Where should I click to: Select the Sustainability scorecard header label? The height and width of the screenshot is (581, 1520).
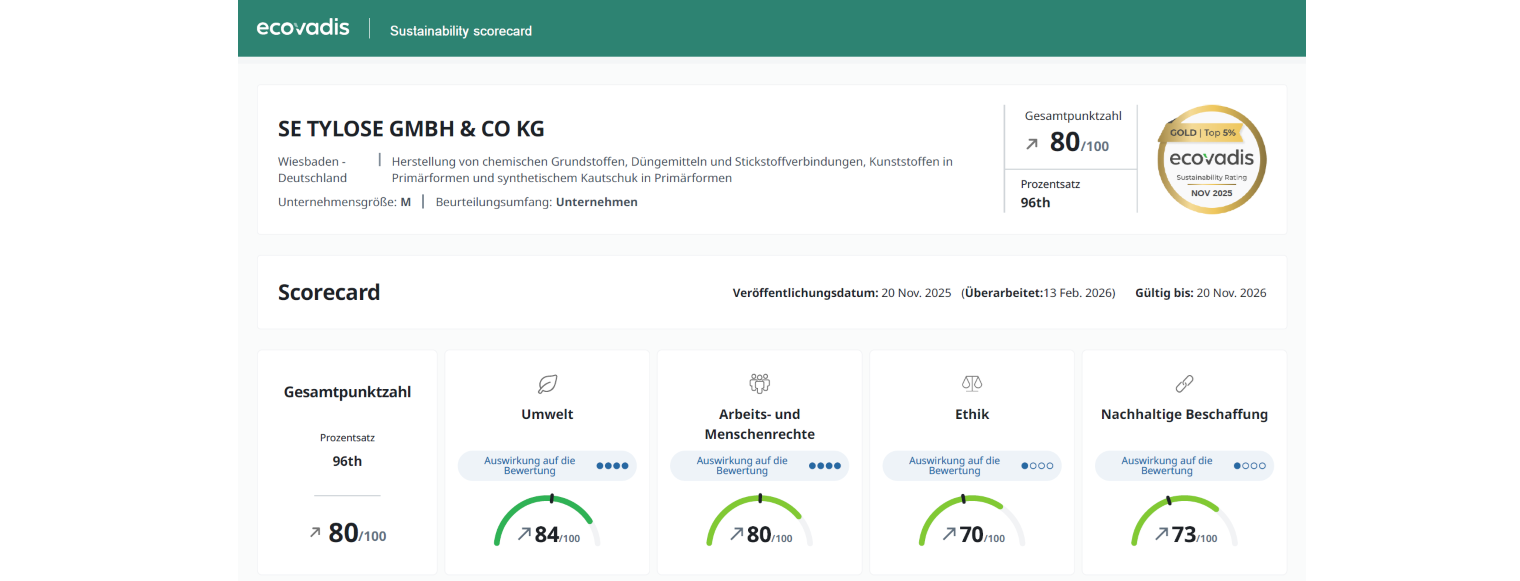(x=460, y=31)
